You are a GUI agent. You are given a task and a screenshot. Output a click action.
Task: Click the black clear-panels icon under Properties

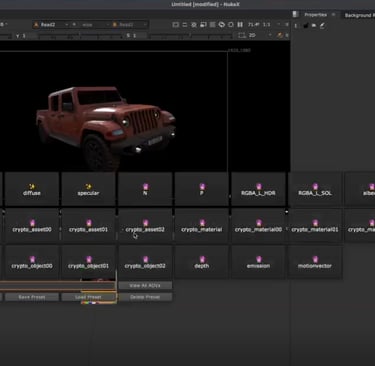tap(305, 26)
